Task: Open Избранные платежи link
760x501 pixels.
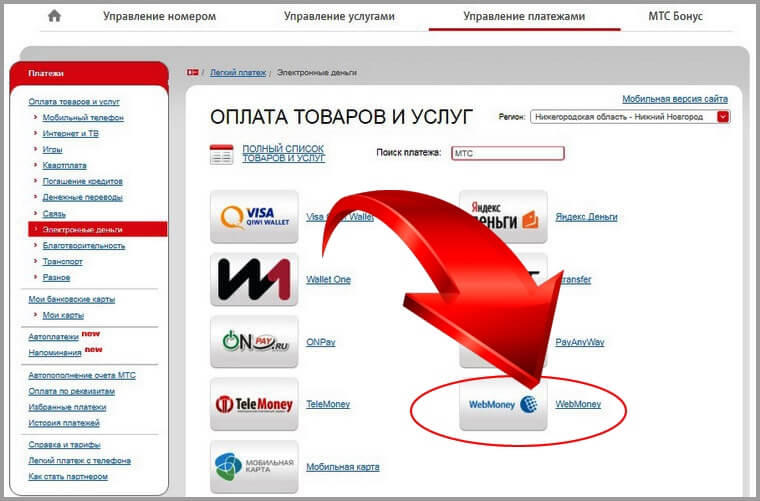Action: (x=67, y=407)
